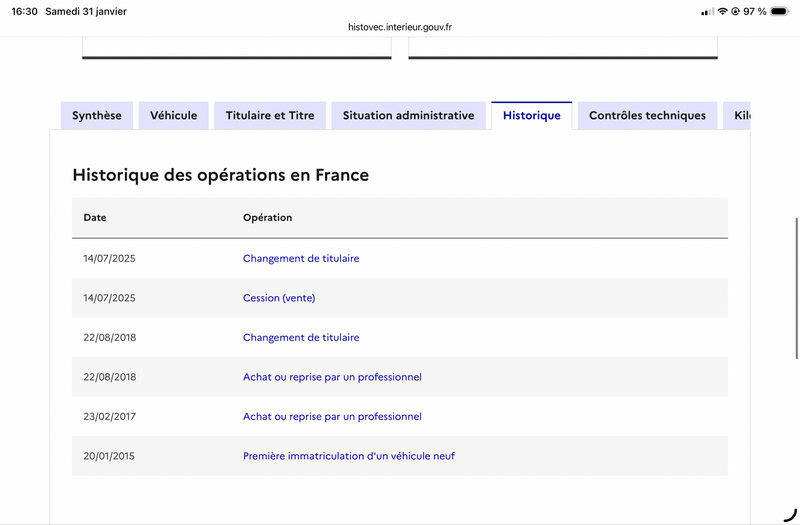
Task: Click Changement de titulaire dated 14/07/2025
Action: pos(301,258)
